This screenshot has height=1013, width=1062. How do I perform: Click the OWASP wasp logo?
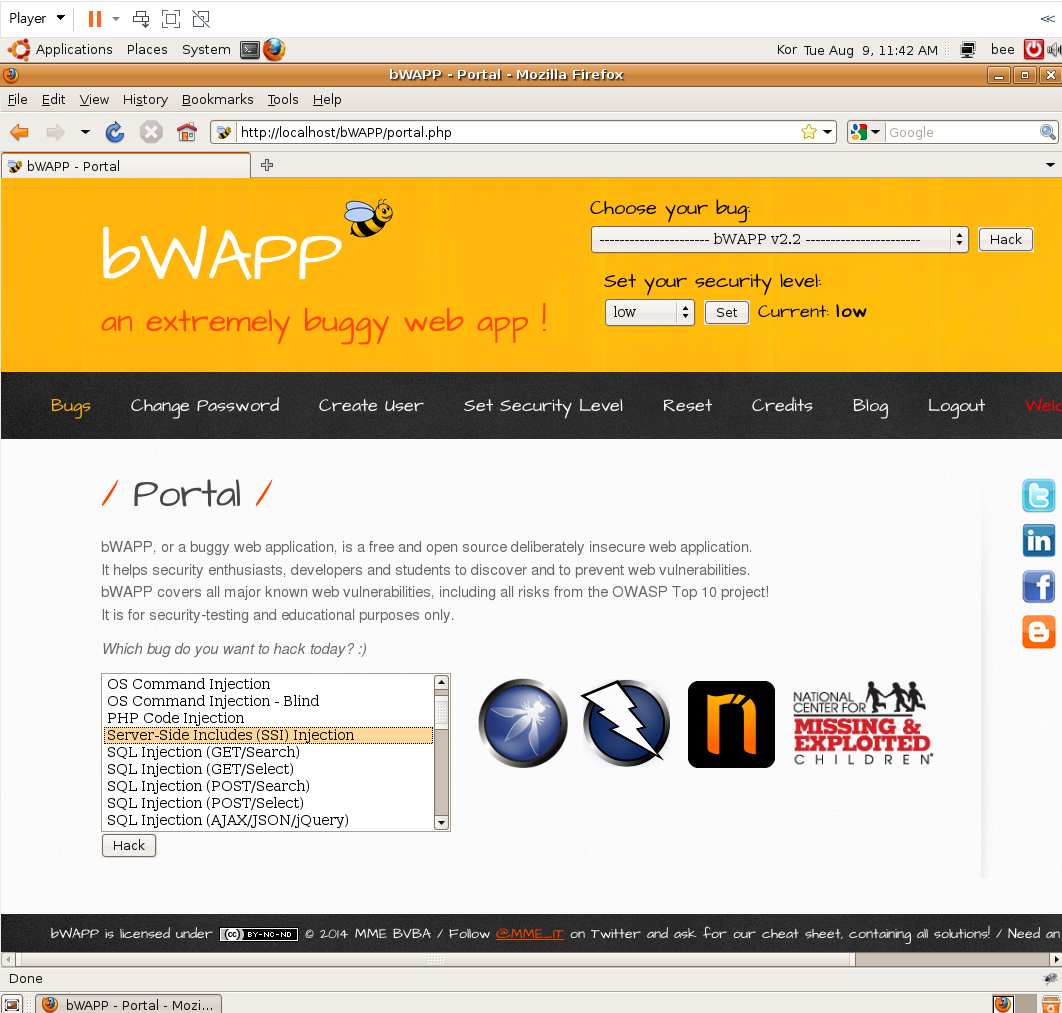point(523,723)
